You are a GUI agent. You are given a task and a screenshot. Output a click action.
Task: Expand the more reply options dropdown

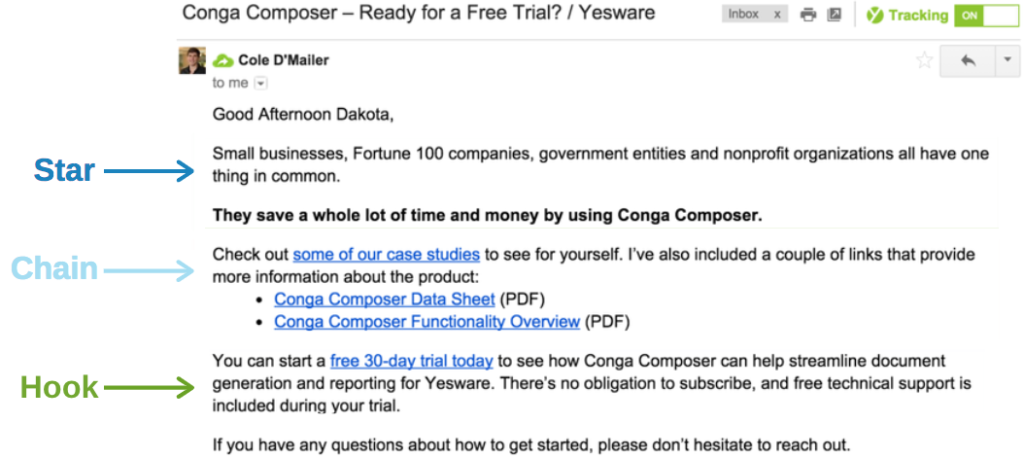click(x=1007, y=61)
